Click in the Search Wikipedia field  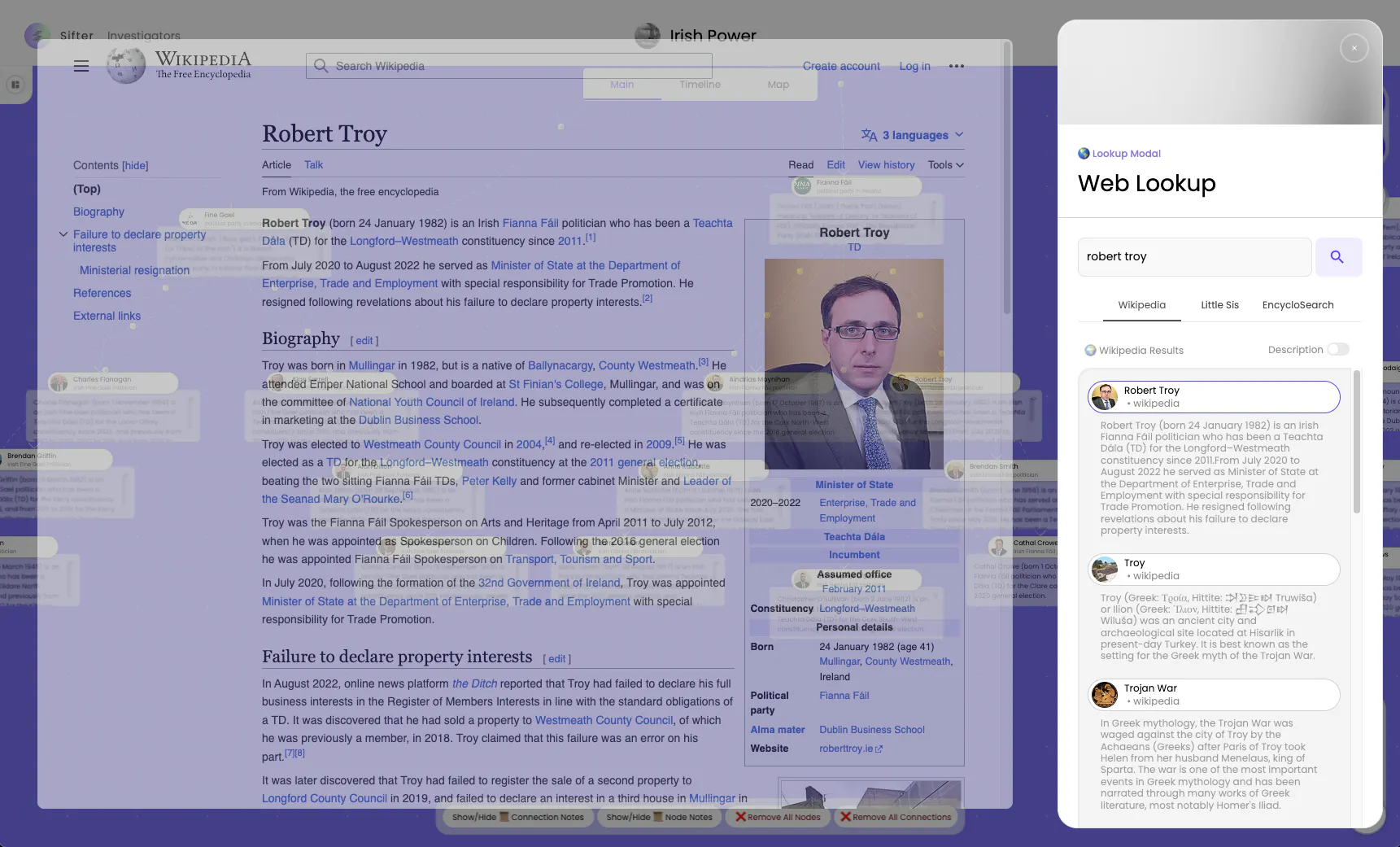tap(509, 66)
